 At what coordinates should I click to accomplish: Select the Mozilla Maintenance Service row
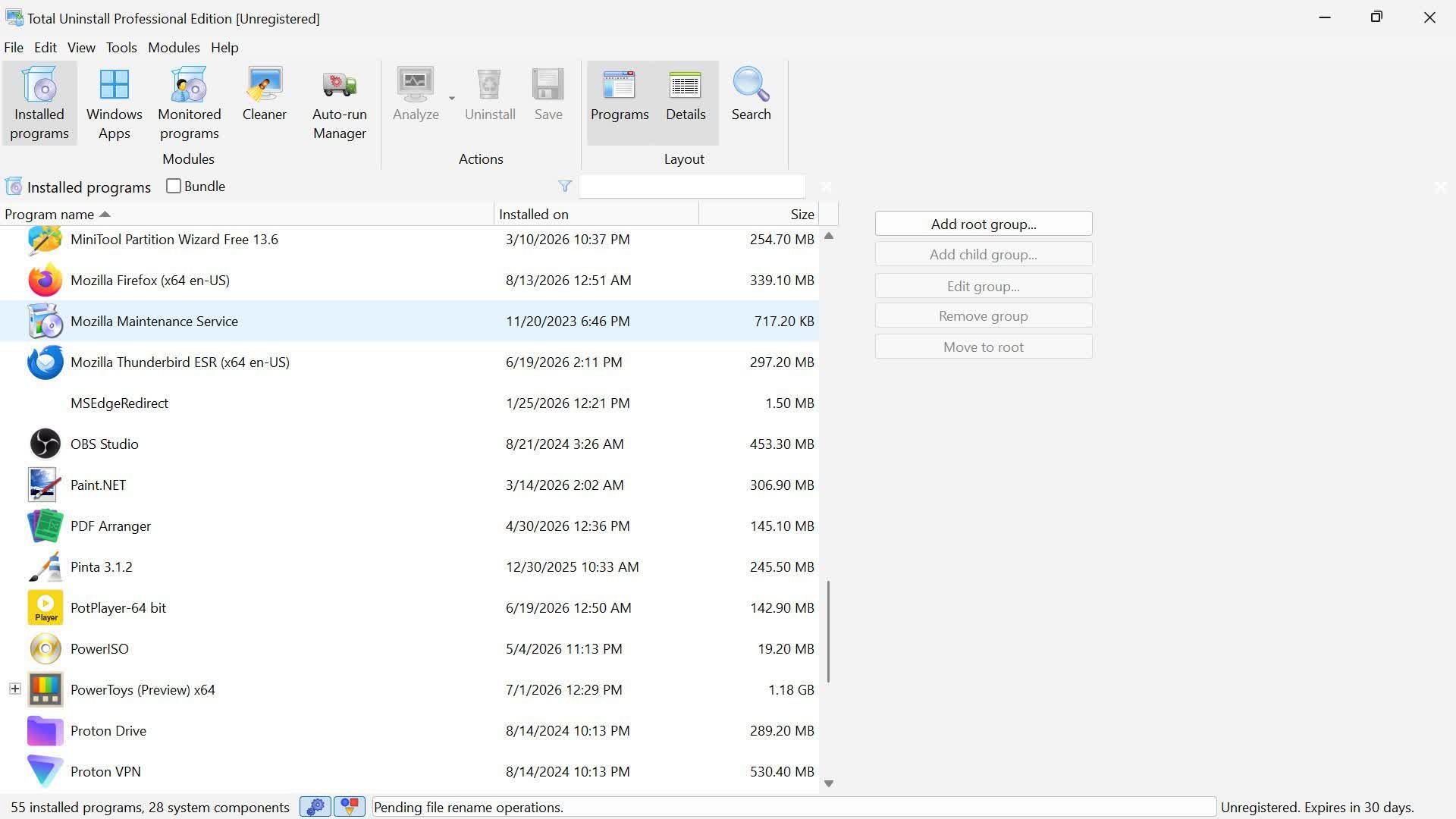pyautogui.click(x=409, y=322)
